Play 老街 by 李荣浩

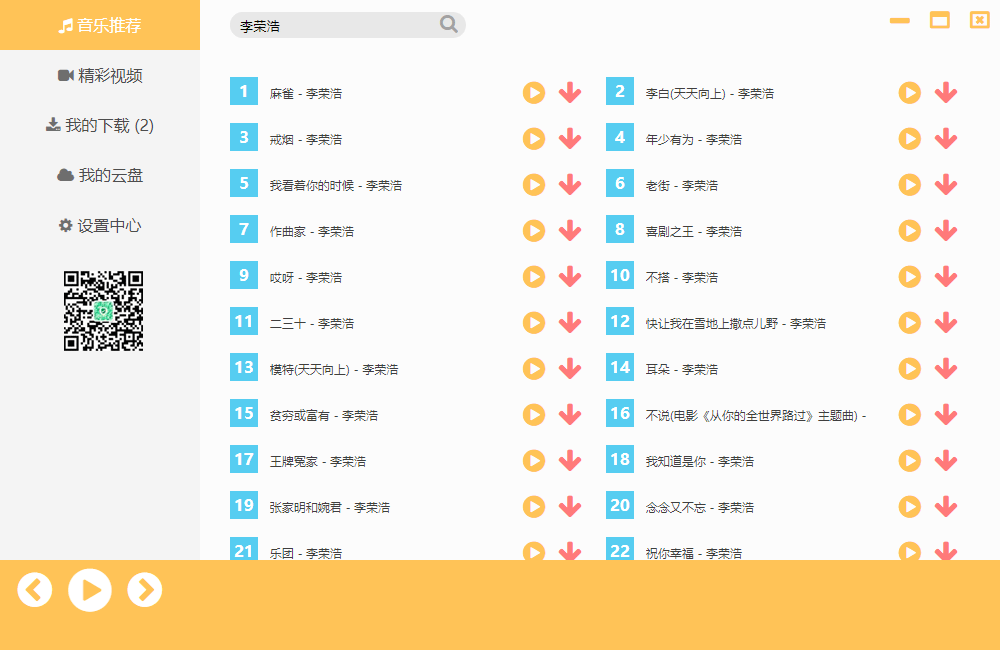pyautogui.click(x=909, y=184)
